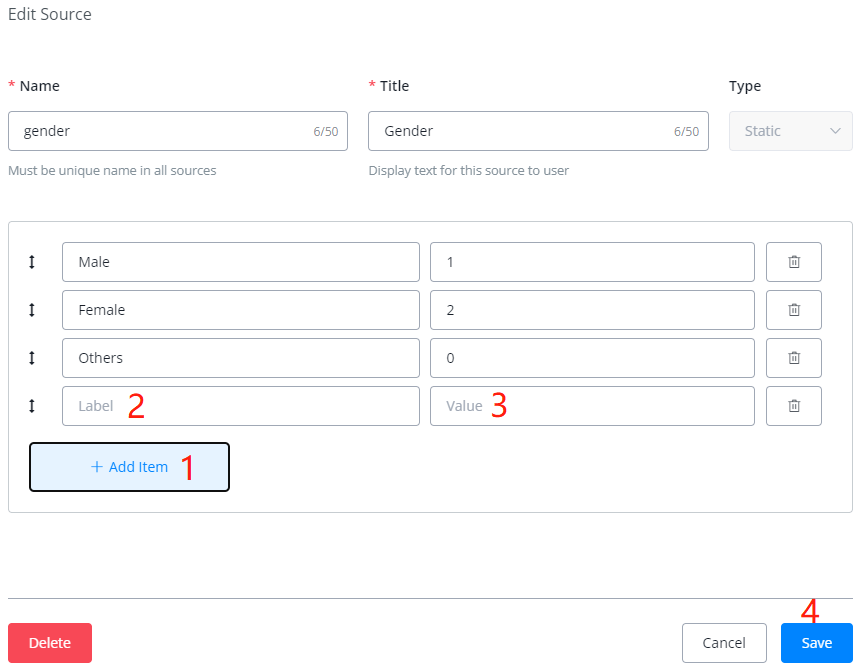
Task: Focus the Name field containing gender
Action: 160,131
